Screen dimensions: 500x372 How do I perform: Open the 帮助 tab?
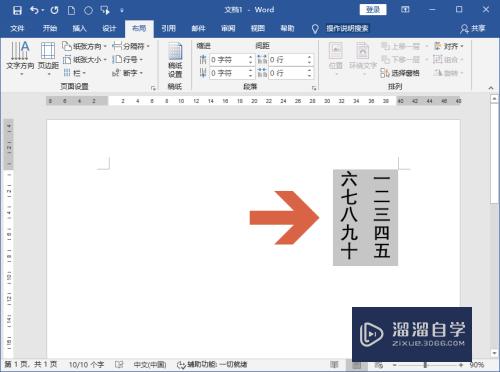(287, 29)
